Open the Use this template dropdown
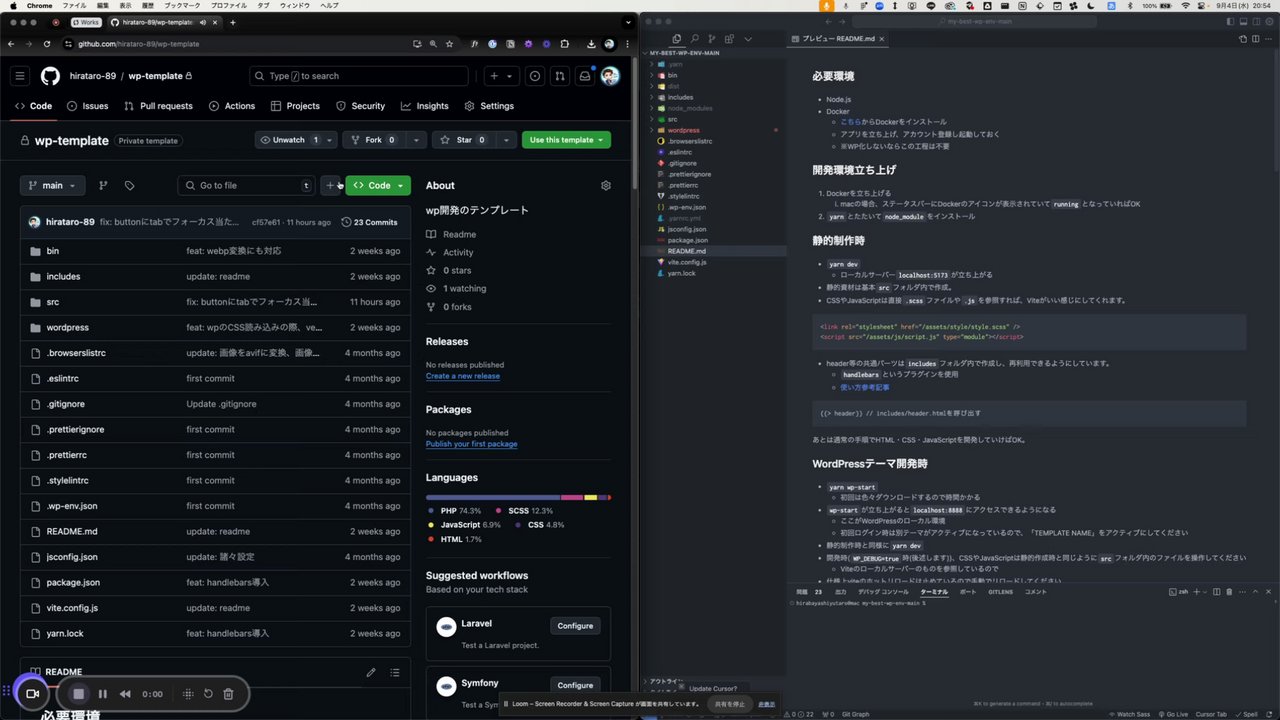 [566, 140]
